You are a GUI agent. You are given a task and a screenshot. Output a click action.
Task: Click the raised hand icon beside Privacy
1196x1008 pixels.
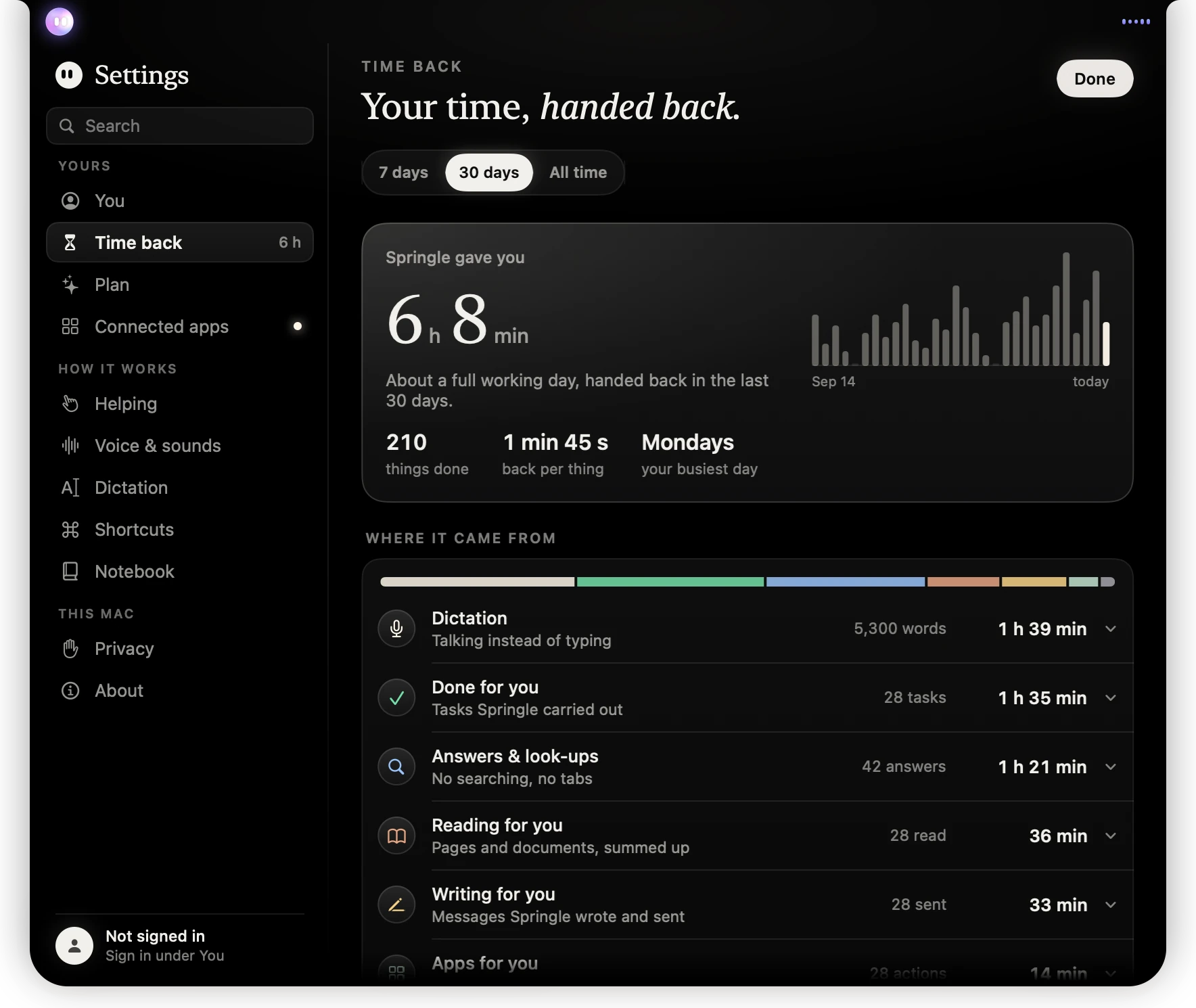tap(70, 649)
